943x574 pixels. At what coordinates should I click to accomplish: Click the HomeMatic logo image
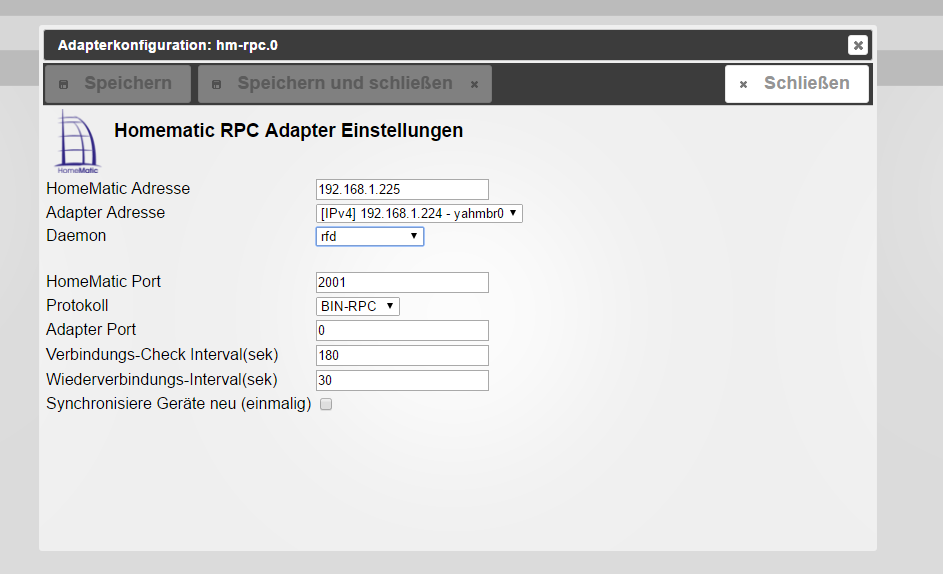point(78,142)
